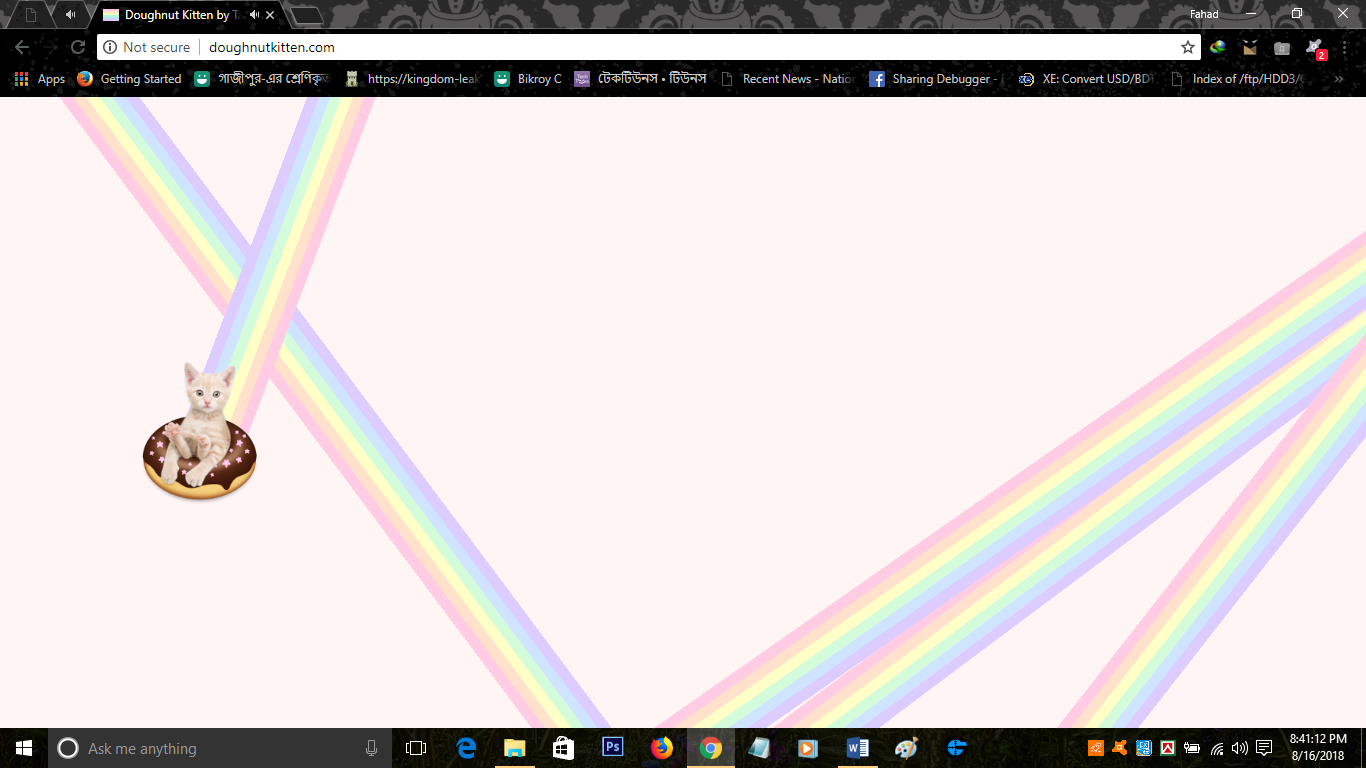
Task: Click the Cortana Ask me anything box
Action: point(220,748)
